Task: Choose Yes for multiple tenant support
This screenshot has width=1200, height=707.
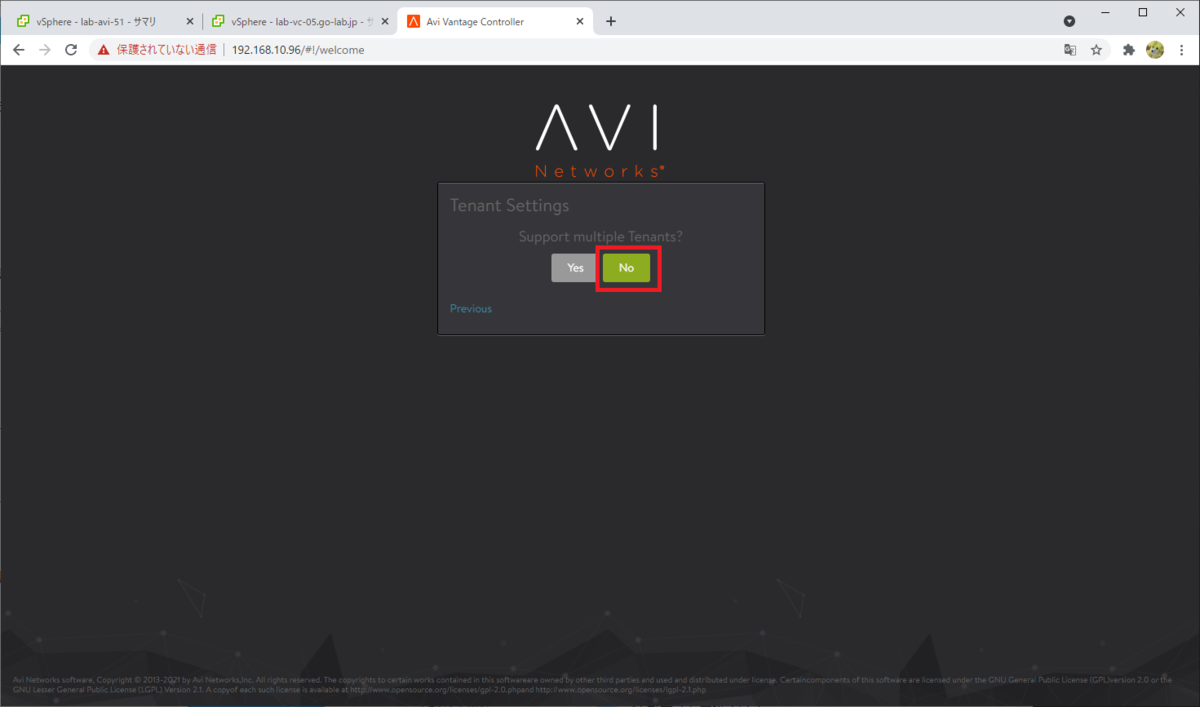Action: (575, 268)
